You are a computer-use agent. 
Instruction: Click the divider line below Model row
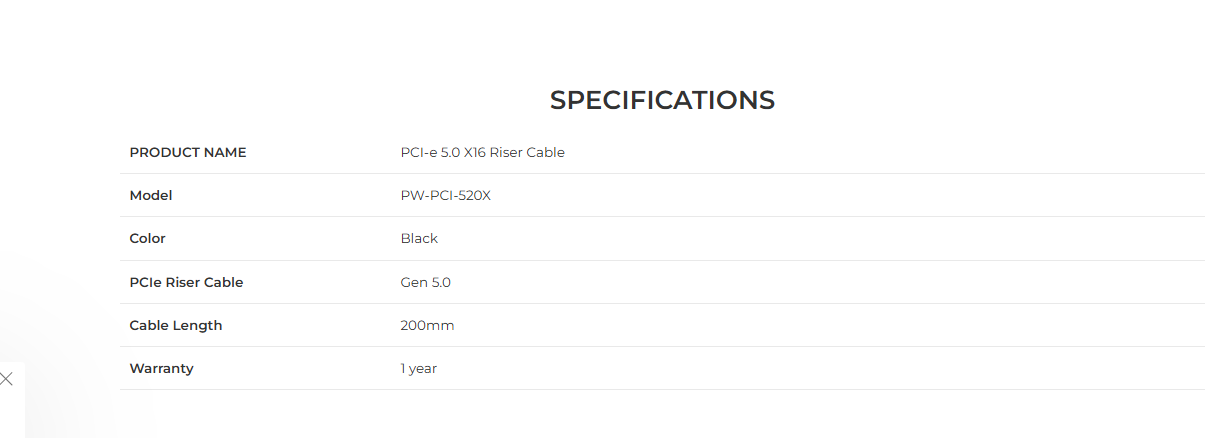point(662,217)
